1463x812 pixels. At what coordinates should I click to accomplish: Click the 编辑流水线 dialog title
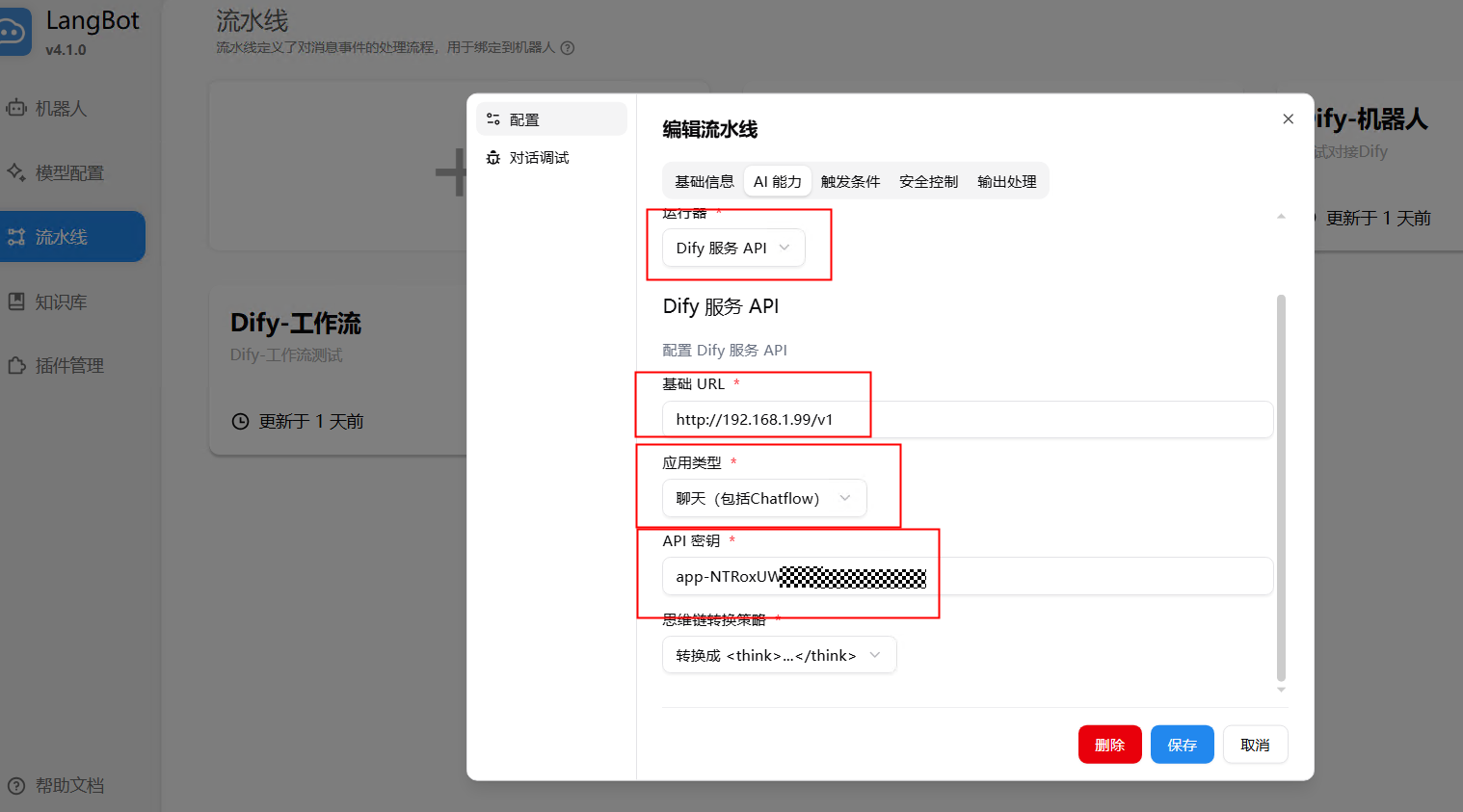[710, 129]
